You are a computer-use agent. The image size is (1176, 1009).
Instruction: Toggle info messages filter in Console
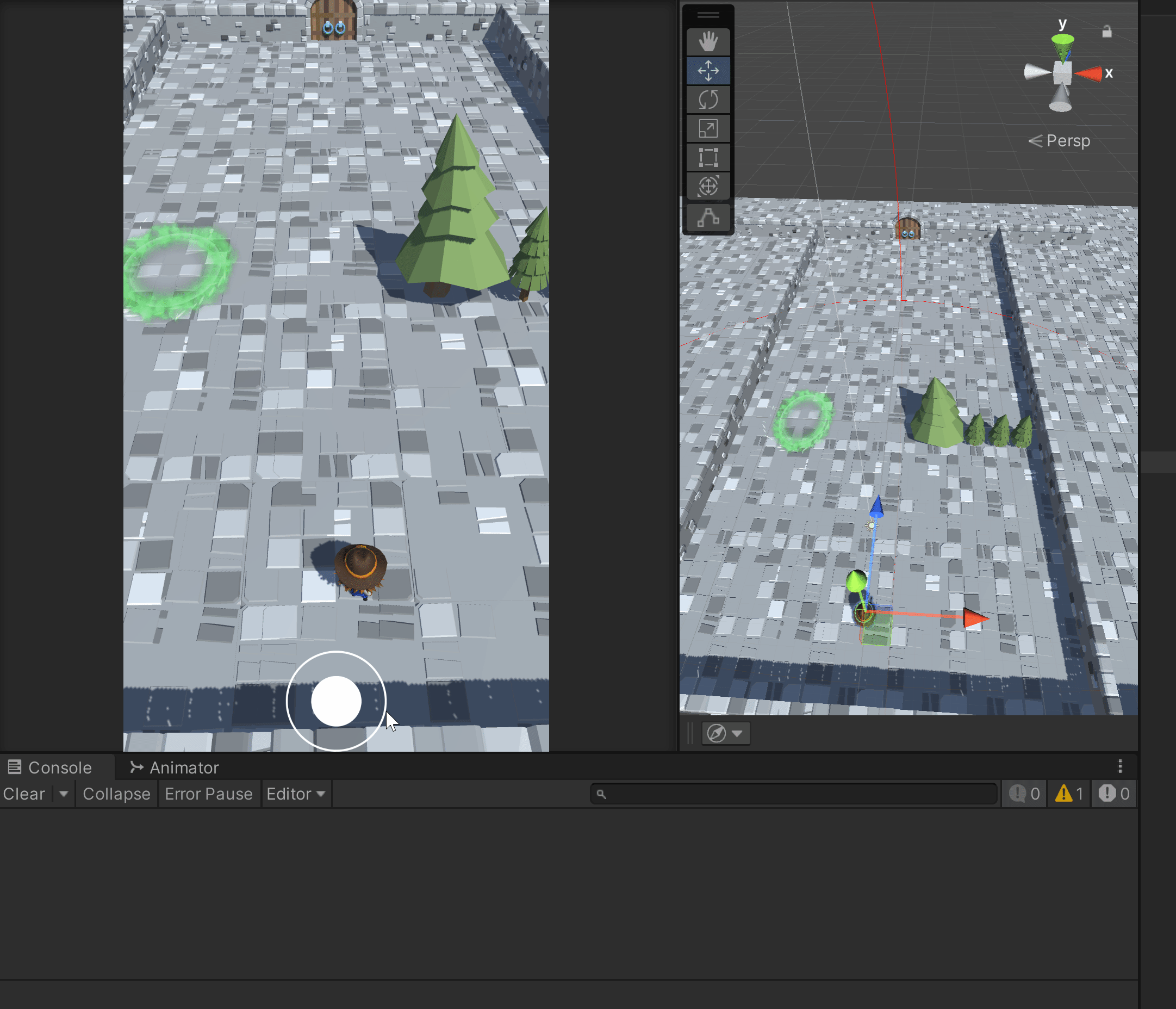click(x=1024, y=794)
